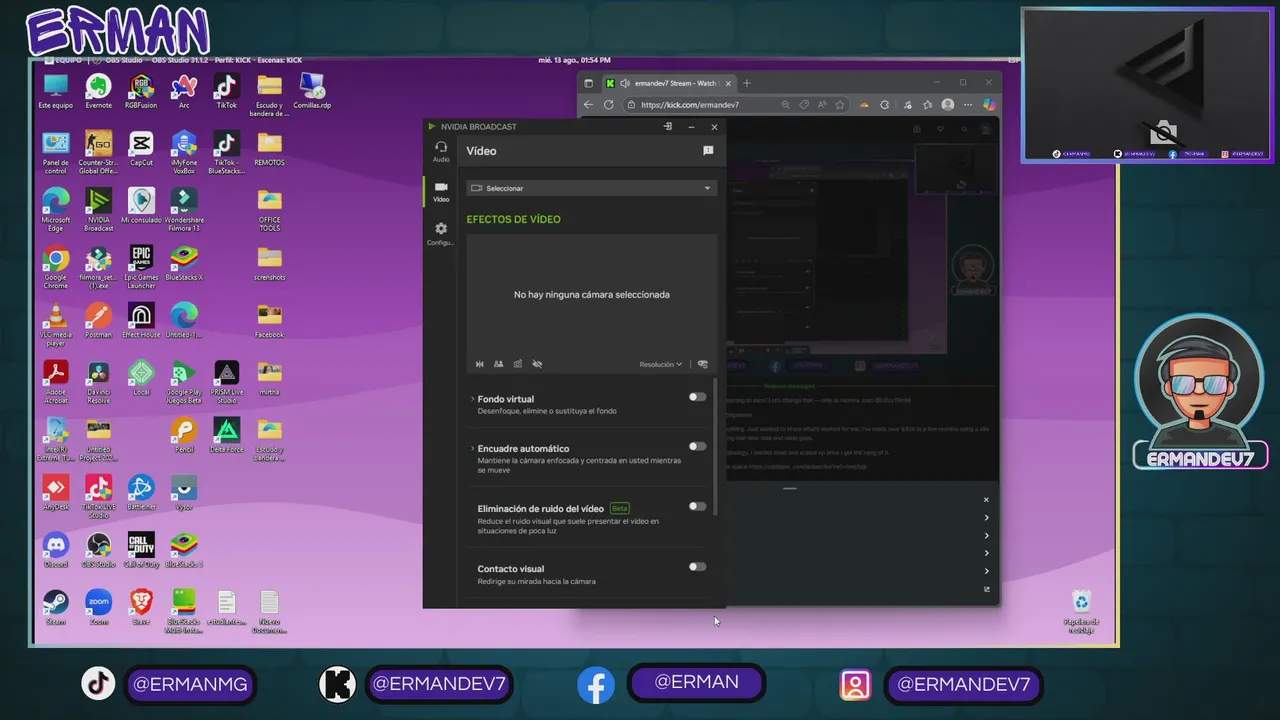Click the crossed-out eye preview icon
Image resolution: width=1280 pixels, height=720 pixels.
[537, 364]
